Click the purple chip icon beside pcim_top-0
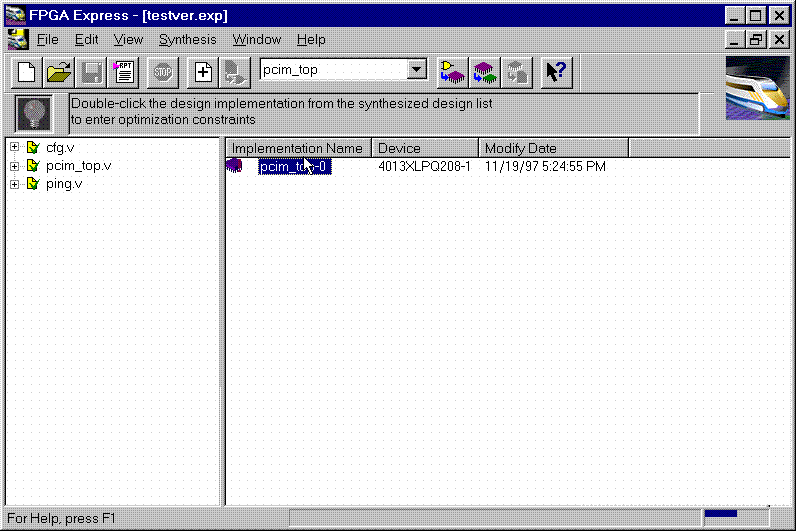796x531 pixels. (x=235, y=165)
